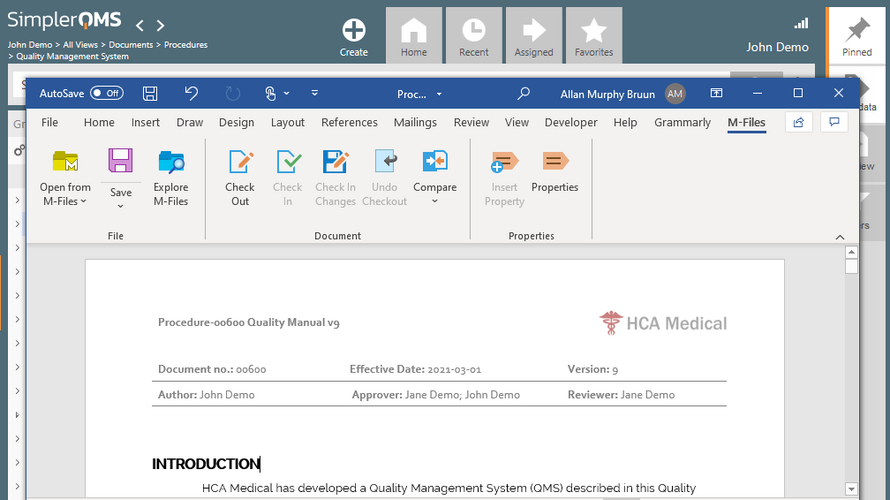Expand the Compare dropdown arrow
Screen dimensions: 890x500
click(x=435, y=202)
